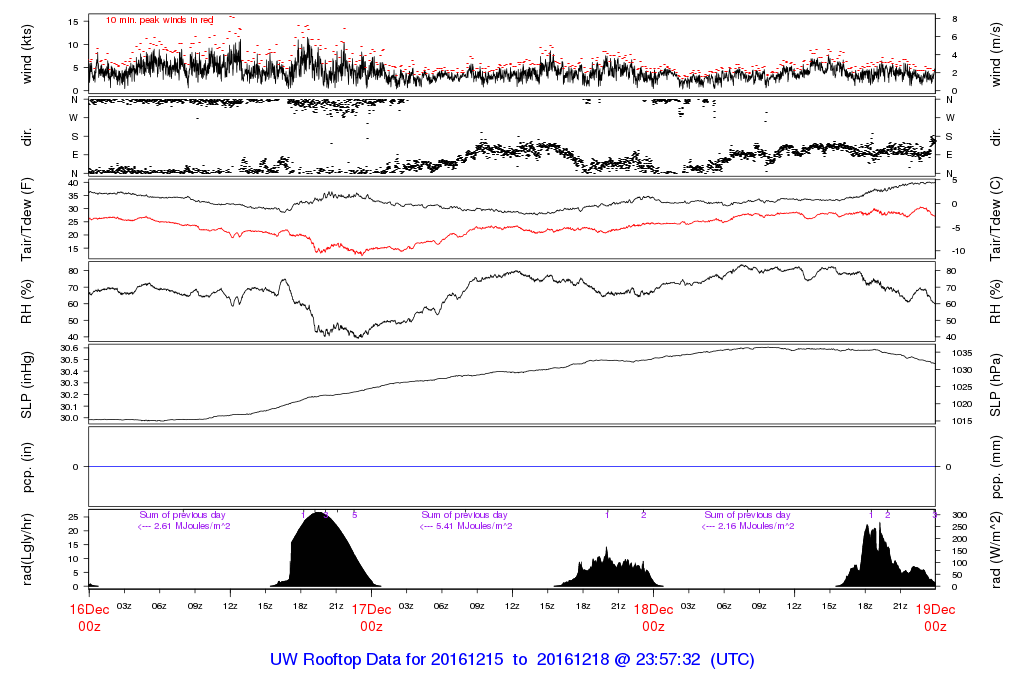The height and width of the screenshot is (700, 1024).
Task: Click the 2.61 MJoules/m^2 daily sum annotation
Action: [184, 526]
